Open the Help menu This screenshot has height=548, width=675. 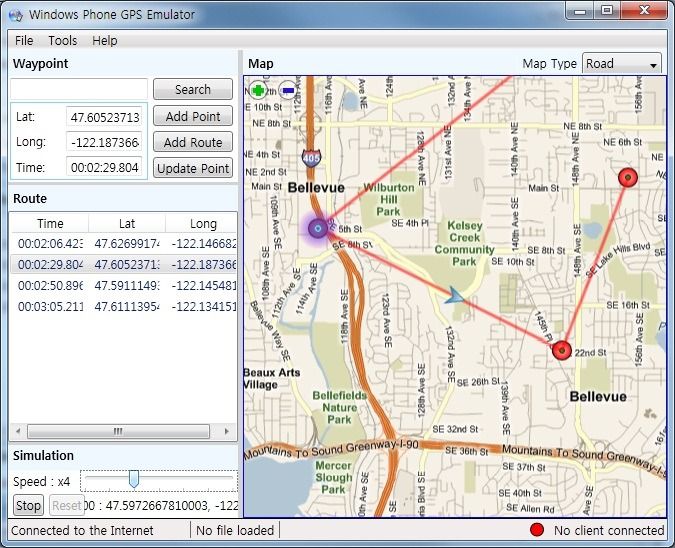point(105,40)
